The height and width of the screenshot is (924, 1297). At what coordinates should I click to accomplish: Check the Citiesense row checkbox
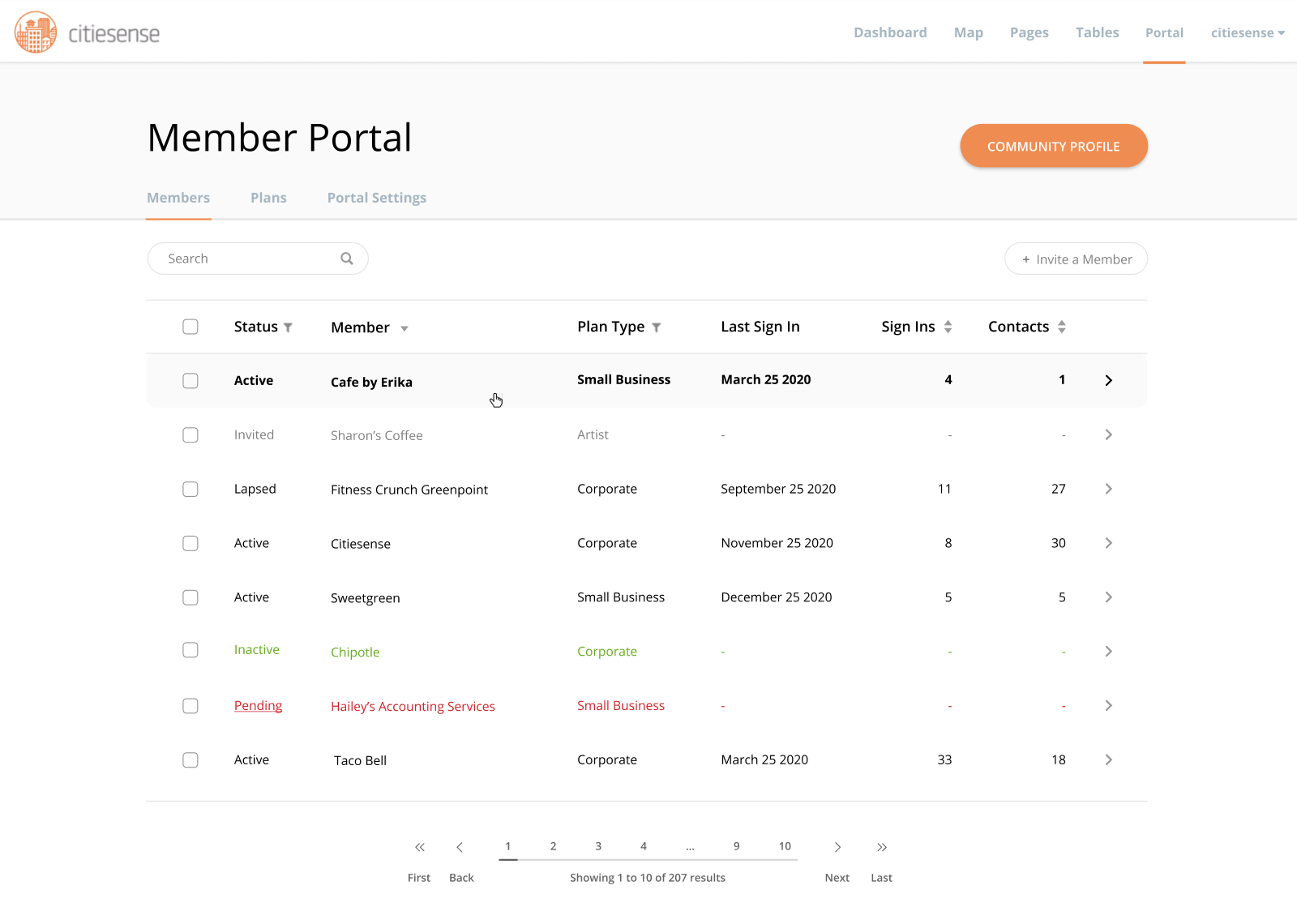190,543
